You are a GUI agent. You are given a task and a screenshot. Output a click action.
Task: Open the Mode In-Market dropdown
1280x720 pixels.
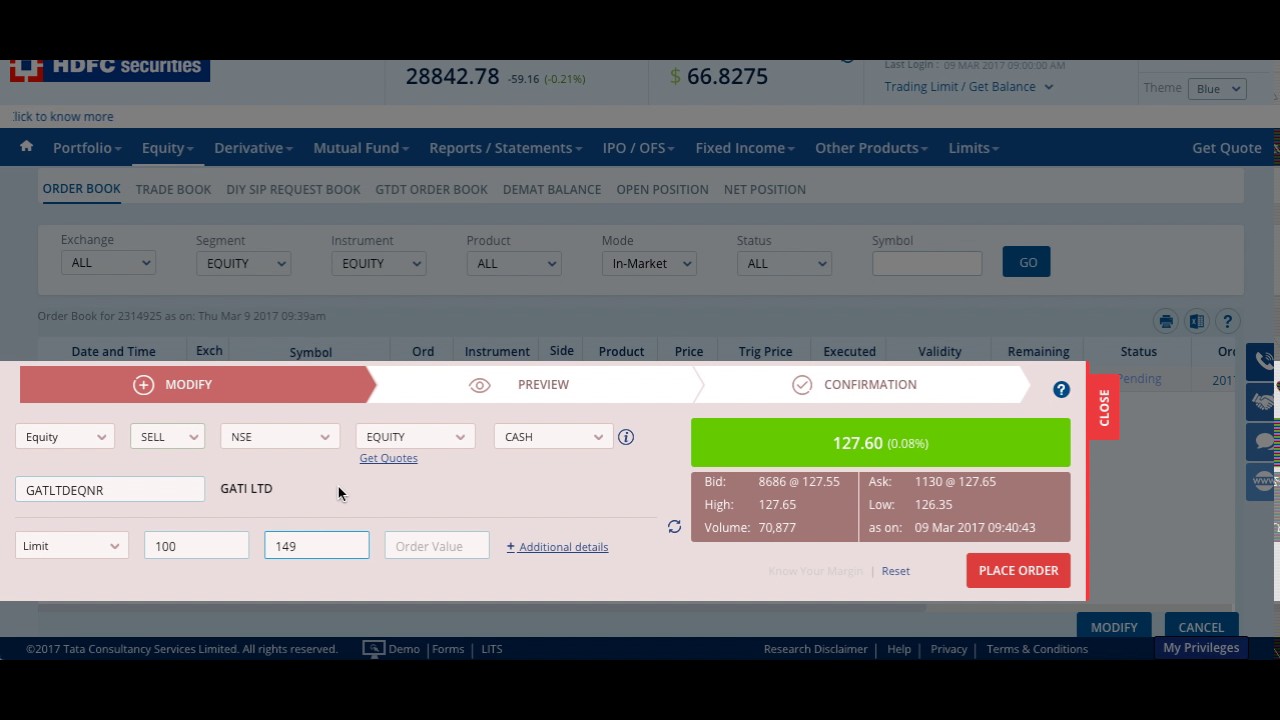tap(648, 263)
